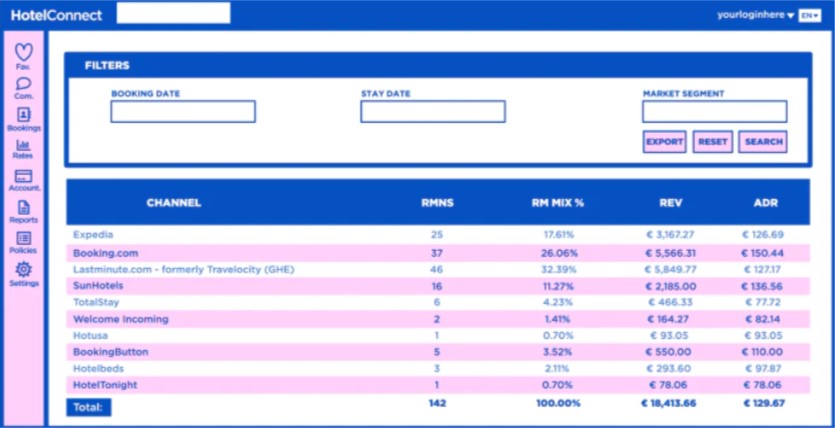This screenshot has height=428, width=835.
Task: Select the Lastminute.com - formerly Travelocity row
Action: 438,269
